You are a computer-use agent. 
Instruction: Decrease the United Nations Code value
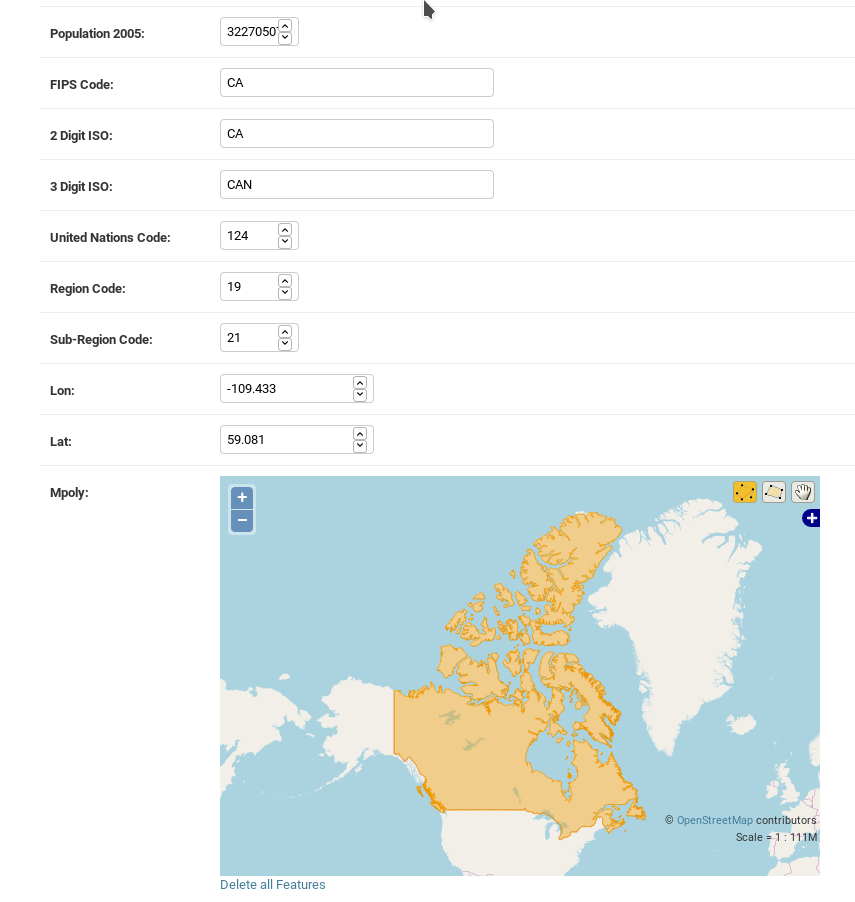coord(285,242)
